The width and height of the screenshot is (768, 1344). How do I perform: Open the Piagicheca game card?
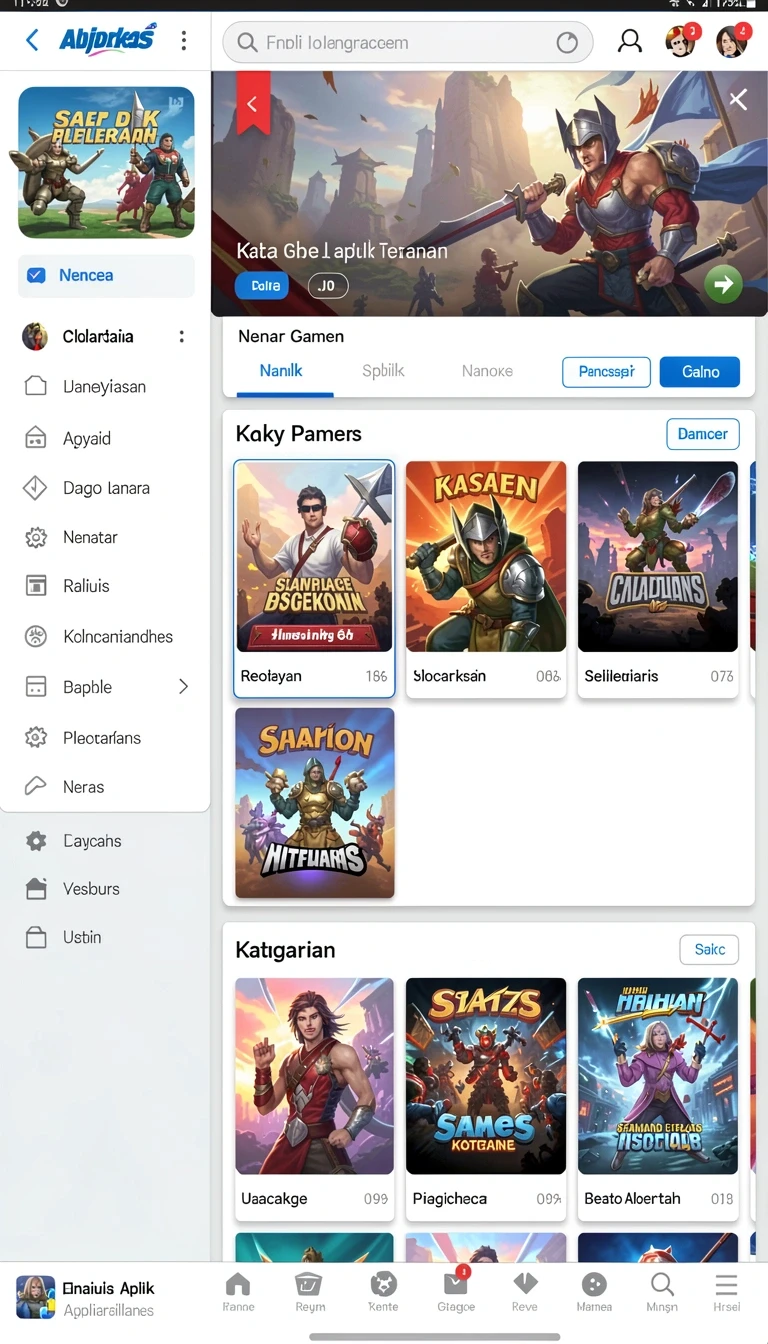point(486,1099)
